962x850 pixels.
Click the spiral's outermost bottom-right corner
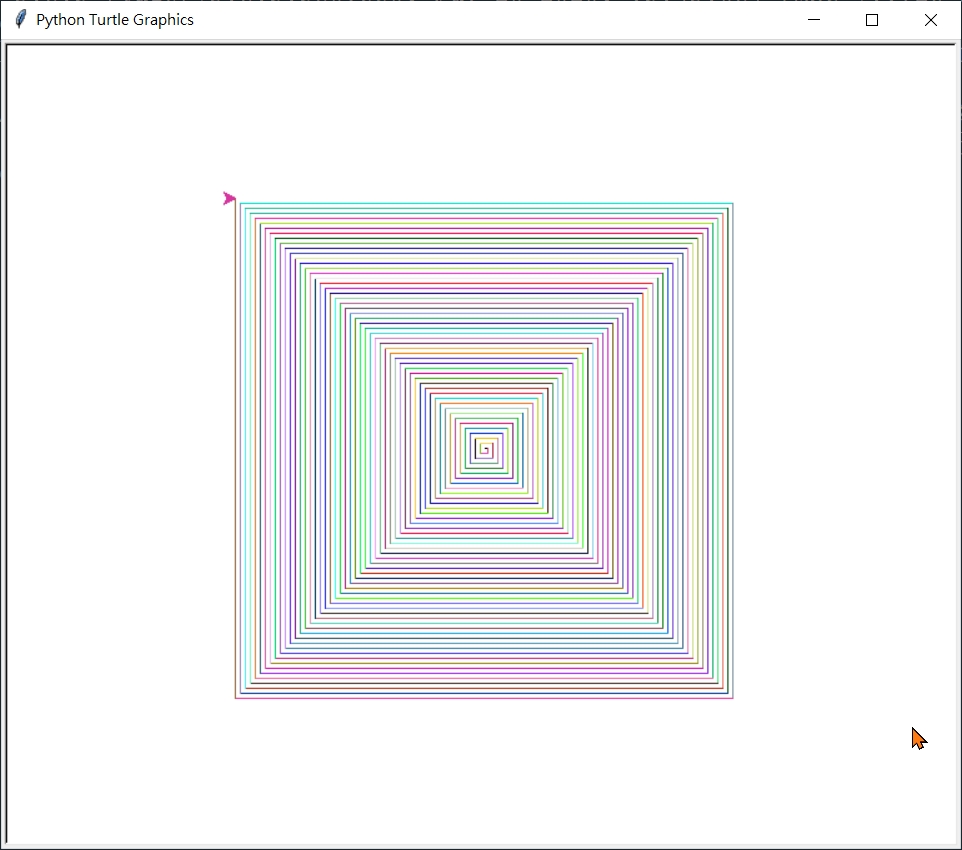[733, 698]
